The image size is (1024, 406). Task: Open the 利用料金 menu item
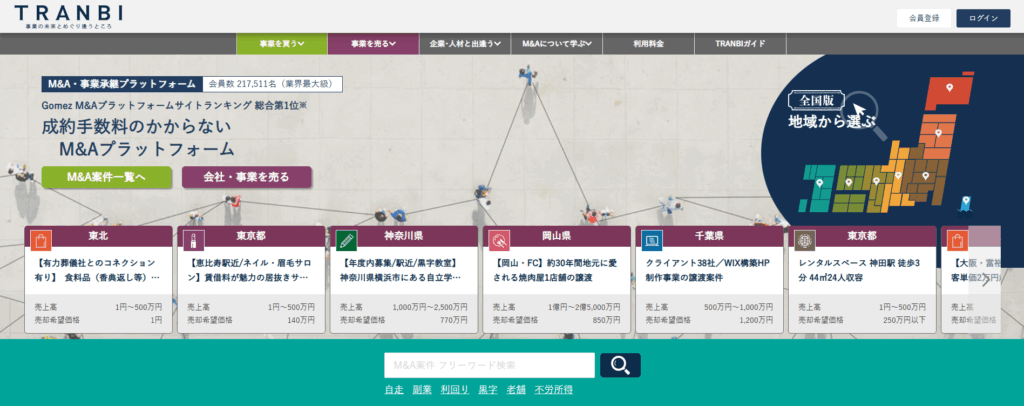pyautogui.click(x=649, y=44)
